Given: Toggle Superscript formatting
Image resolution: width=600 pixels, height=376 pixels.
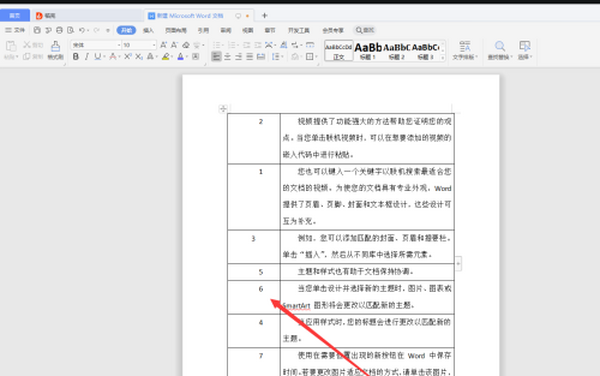Looking at the screenshot, I should [x=128, y=57].
